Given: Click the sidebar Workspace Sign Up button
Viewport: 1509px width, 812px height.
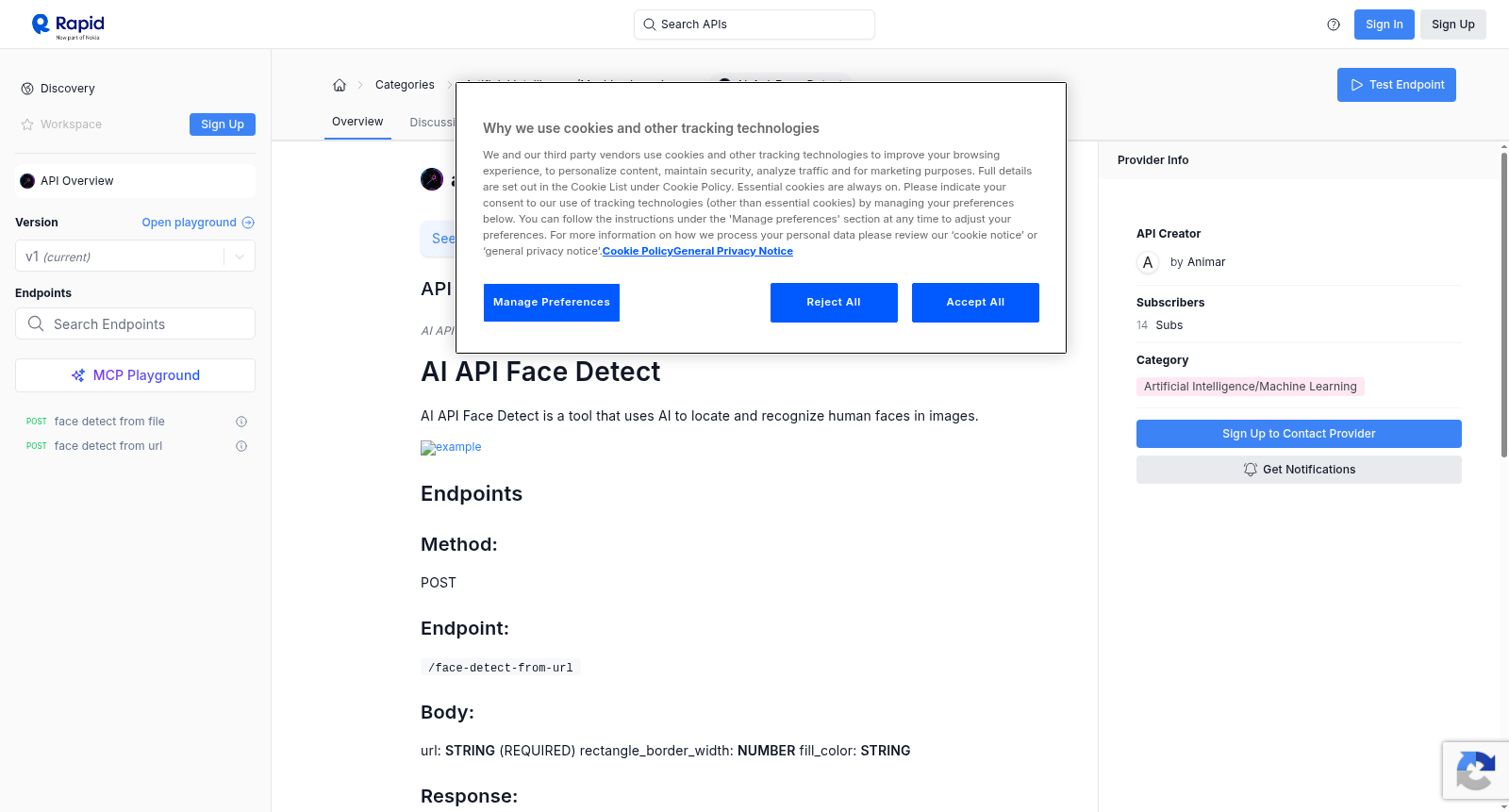Looking at the screenshot, I should [x=223, y=124].
